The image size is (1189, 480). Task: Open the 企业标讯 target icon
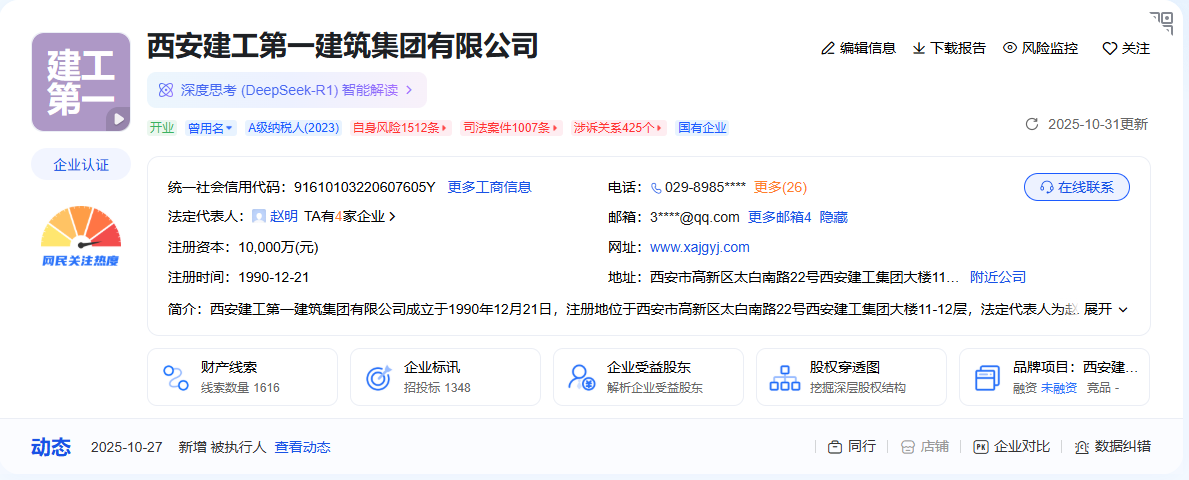coord(378,377)
